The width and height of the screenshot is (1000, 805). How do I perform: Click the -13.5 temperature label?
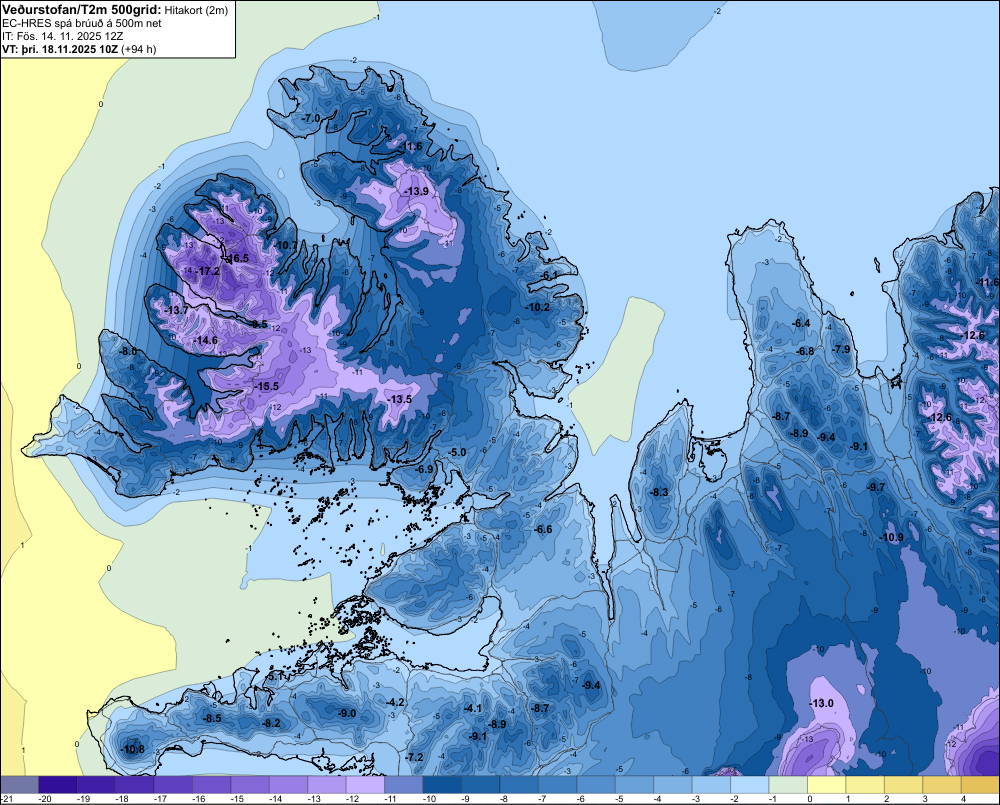(x=400, y=399)
